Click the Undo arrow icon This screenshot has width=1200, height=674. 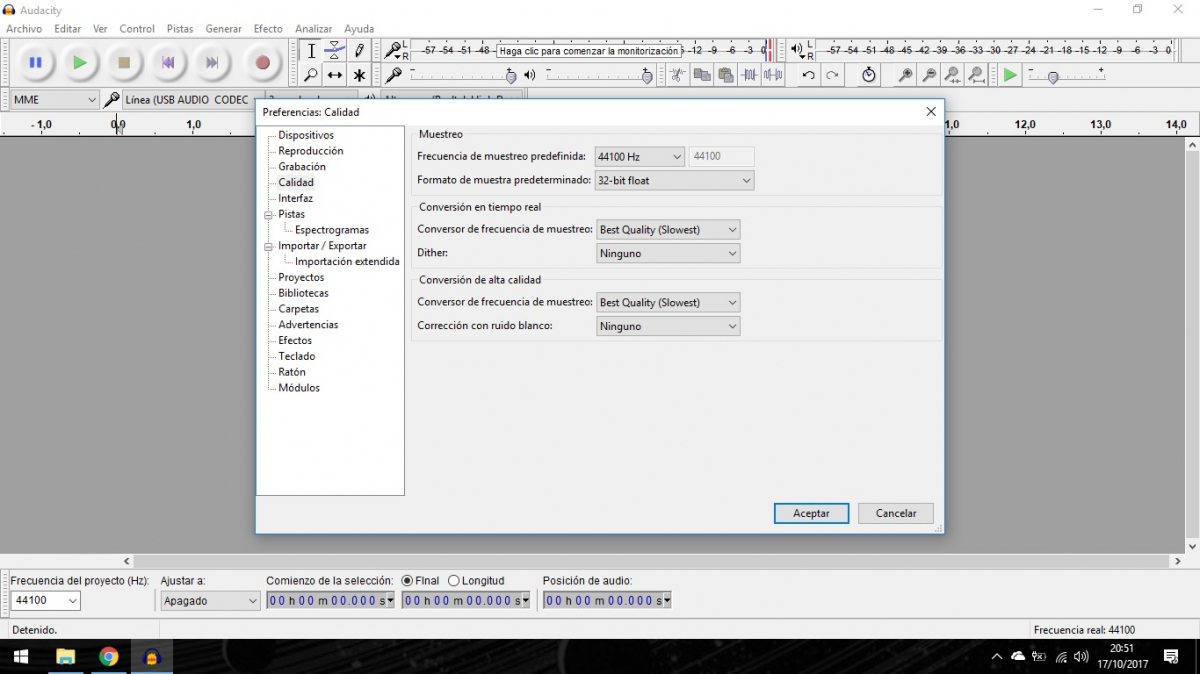click(808, 75)
